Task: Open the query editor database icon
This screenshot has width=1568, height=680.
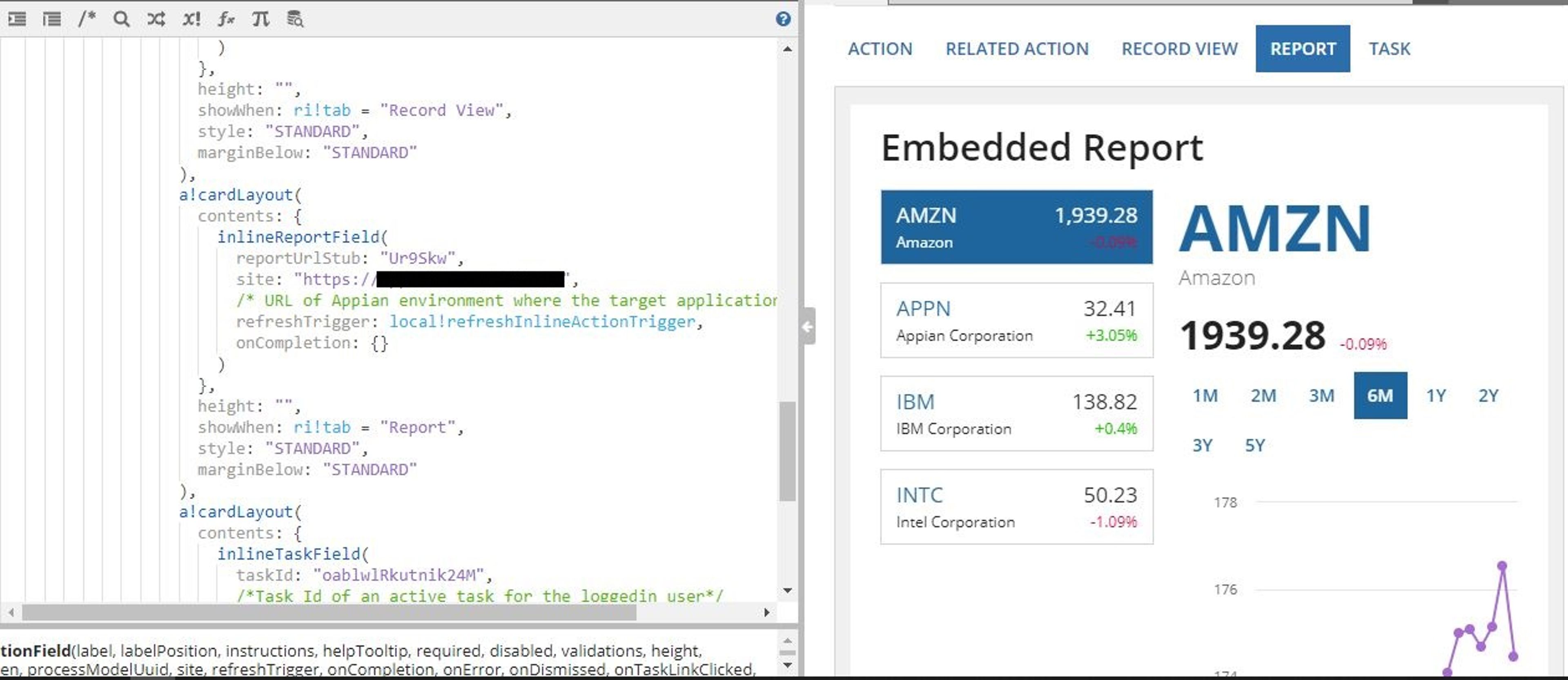Action: 295,20
